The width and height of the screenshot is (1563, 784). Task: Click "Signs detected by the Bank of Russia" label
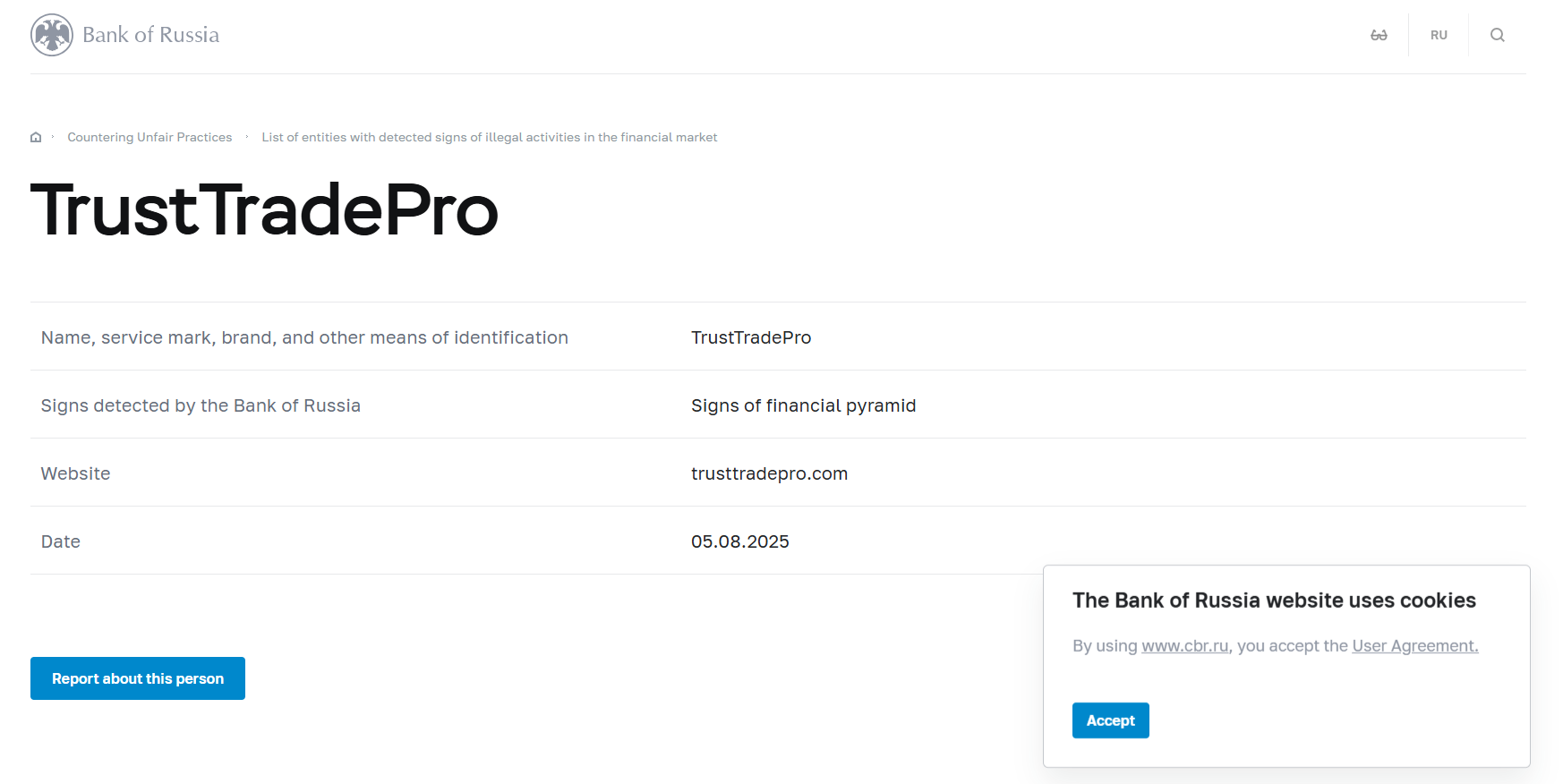(x=201, y=405)
